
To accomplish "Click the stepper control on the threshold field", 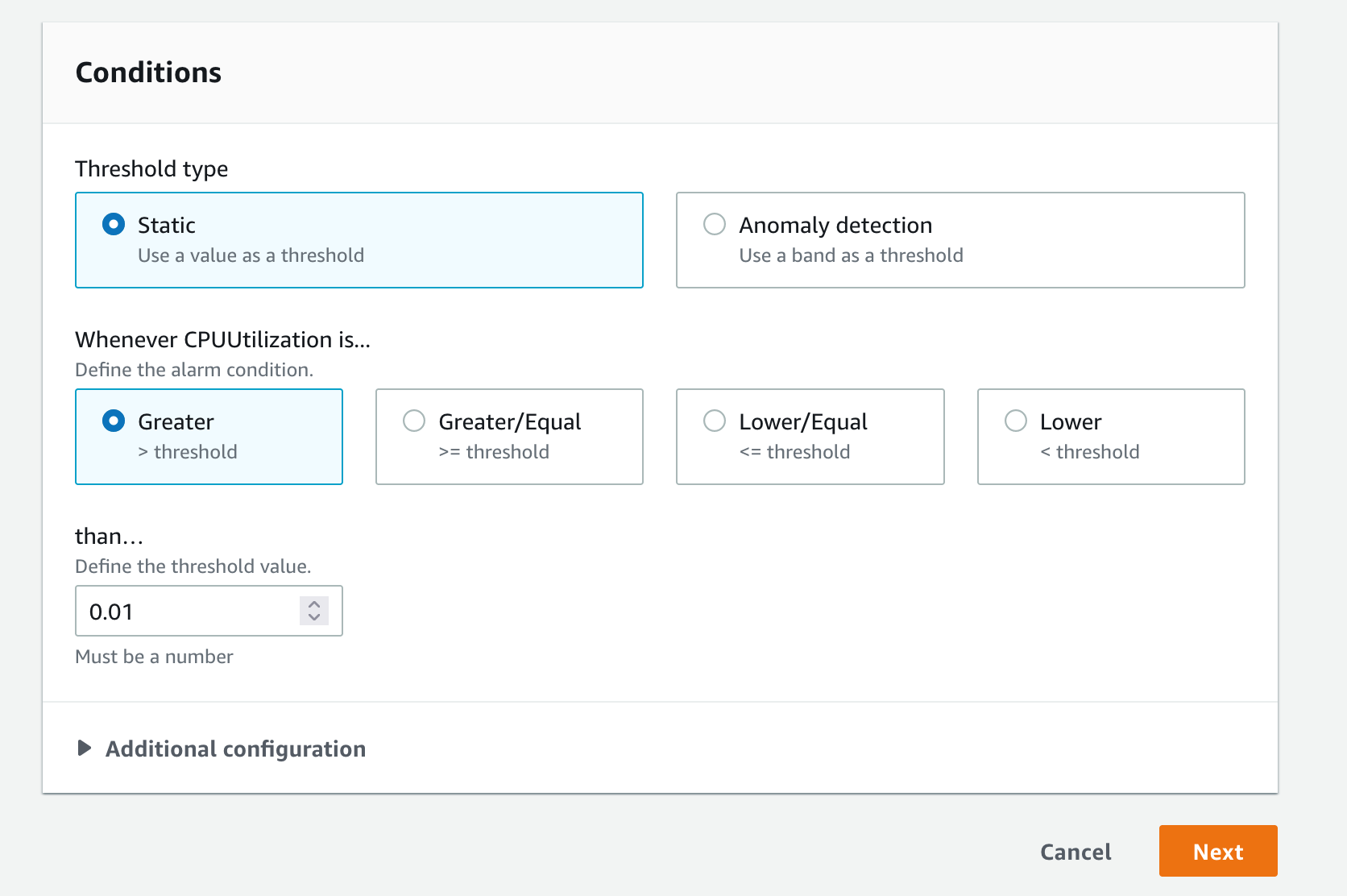I will [x=314, y=611].
